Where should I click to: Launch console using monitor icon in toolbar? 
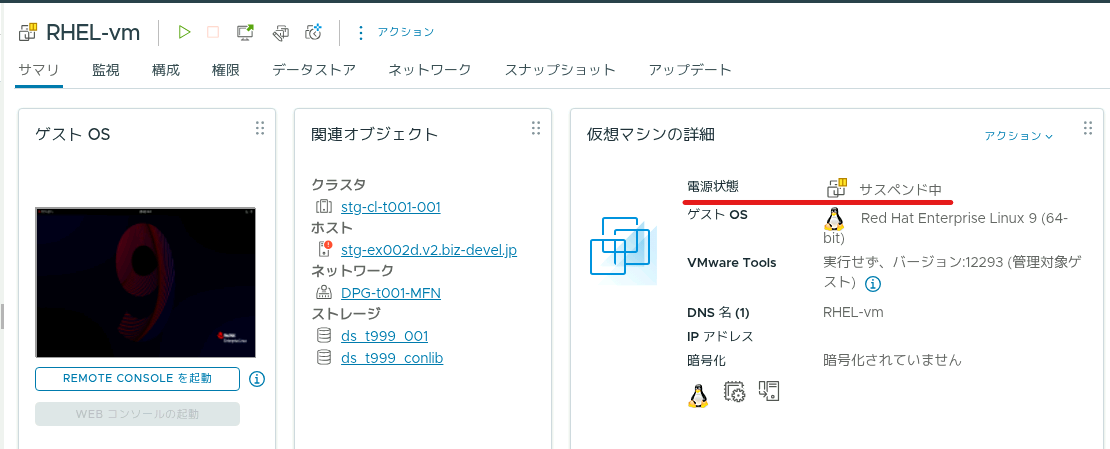(246, 32)
